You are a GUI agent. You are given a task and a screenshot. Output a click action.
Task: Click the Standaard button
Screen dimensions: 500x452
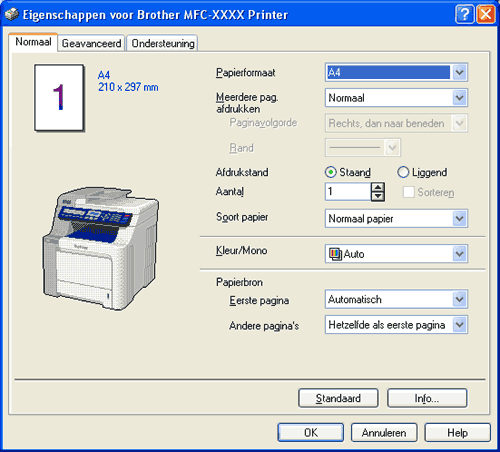338,398
